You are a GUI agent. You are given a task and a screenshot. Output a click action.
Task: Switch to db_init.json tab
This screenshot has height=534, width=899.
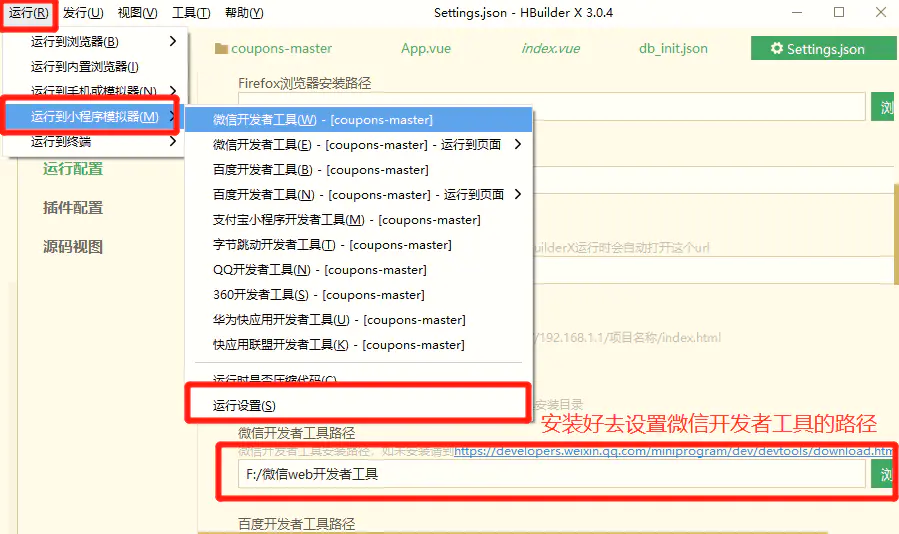click(673, 49)
